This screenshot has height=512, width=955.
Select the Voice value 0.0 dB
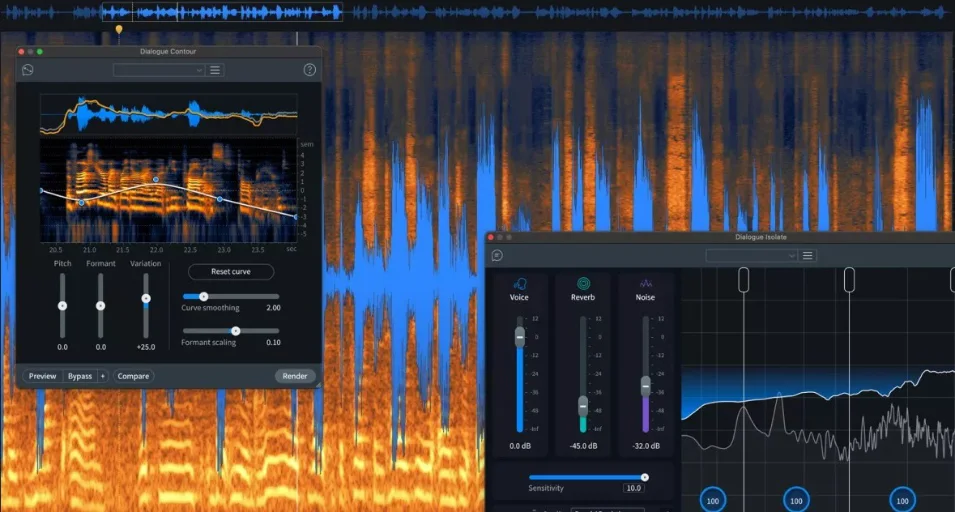click(x=520, y=446)
